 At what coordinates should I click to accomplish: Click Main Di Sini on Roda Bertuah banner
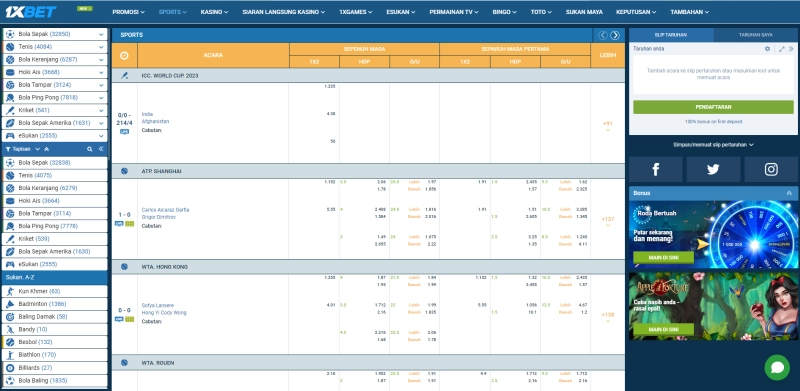click(663, 257)
